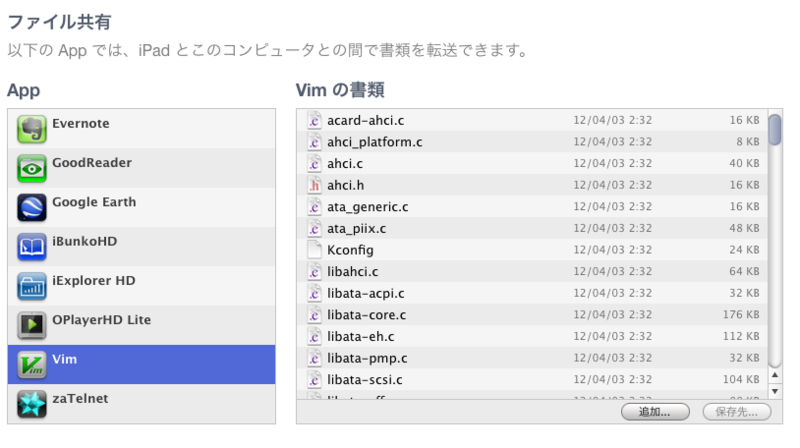800x448 pixels.
Task: Click the OPlayerHD Lite play icon
Action: click(x=32, y=326)
